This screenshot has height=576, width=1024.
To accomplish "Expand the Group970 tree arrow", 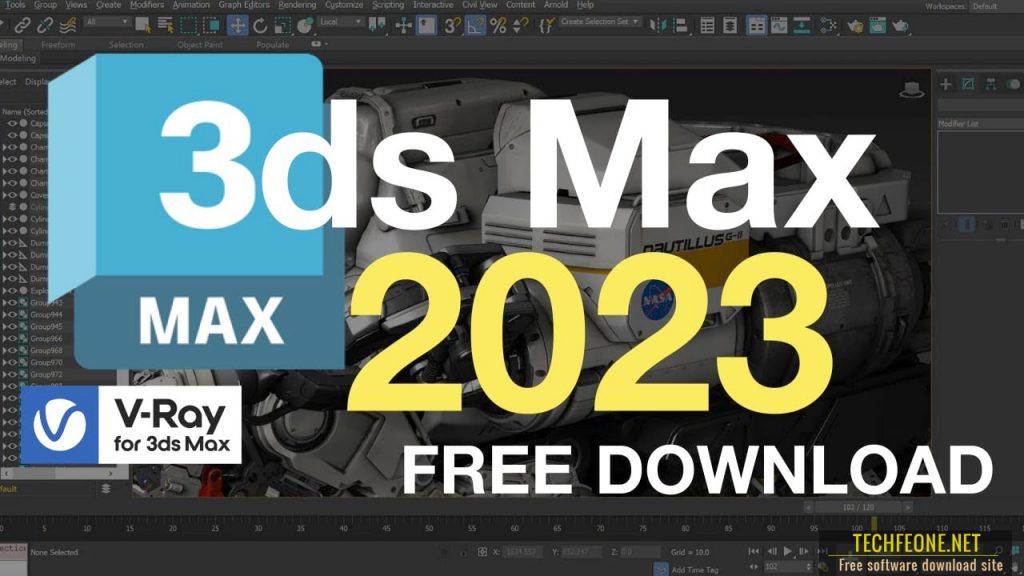I will click(4, 362).
